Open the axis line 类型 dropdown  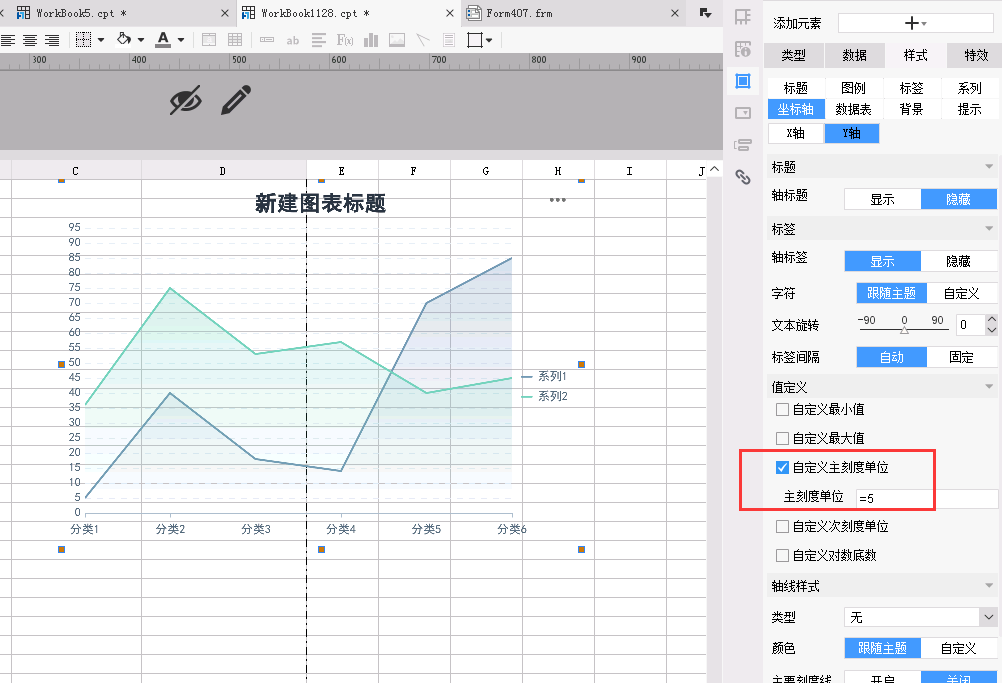coord(920,617)
